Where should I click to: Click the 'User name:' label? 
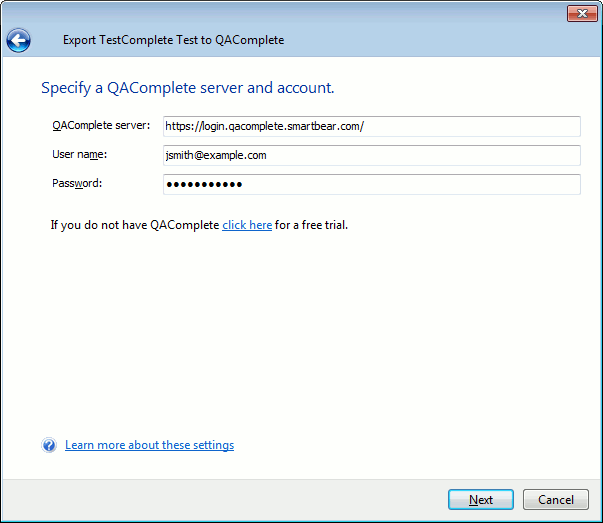coord(80,155)
